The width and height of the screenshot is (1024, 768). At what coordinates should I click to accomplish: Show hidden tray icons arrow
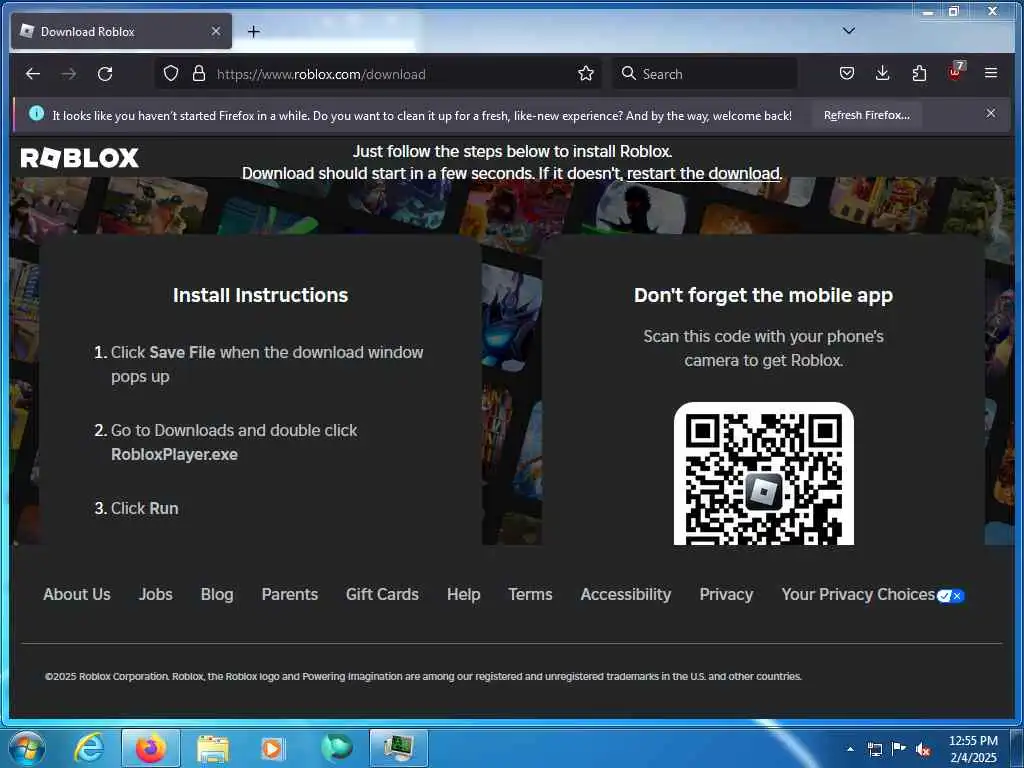850,749
